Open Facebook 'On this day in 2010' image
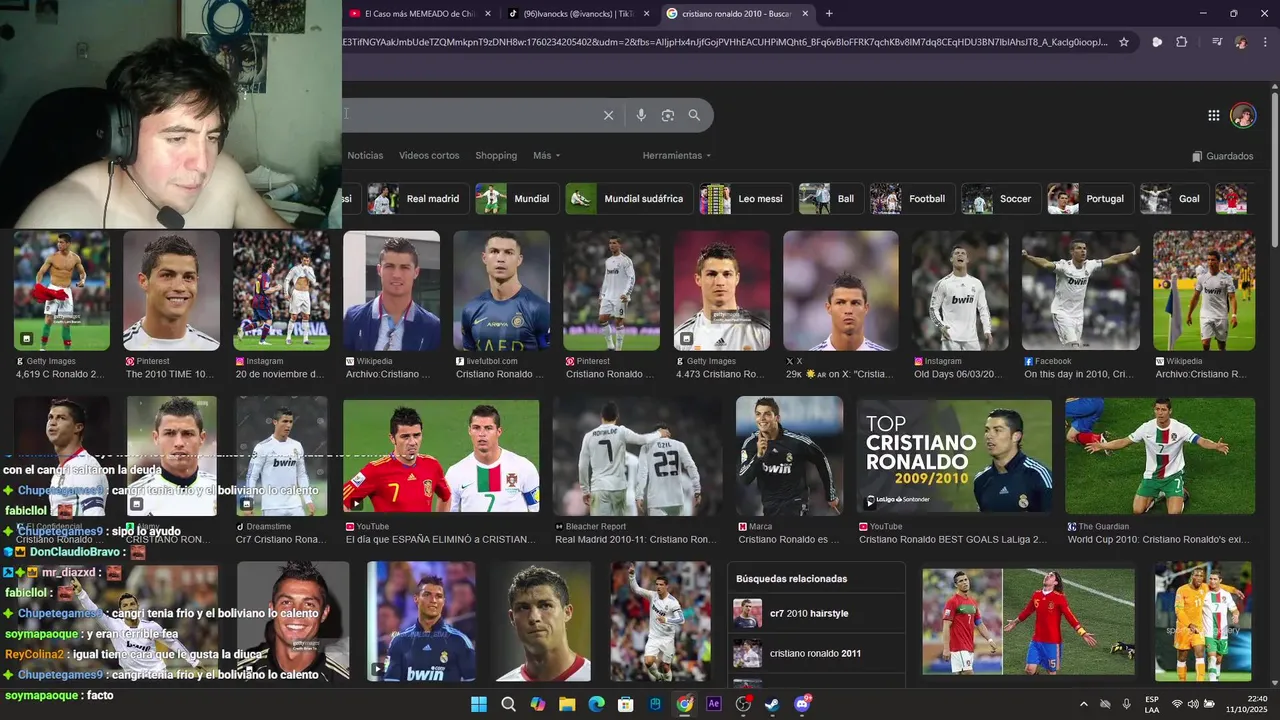 coord(1080,291)
